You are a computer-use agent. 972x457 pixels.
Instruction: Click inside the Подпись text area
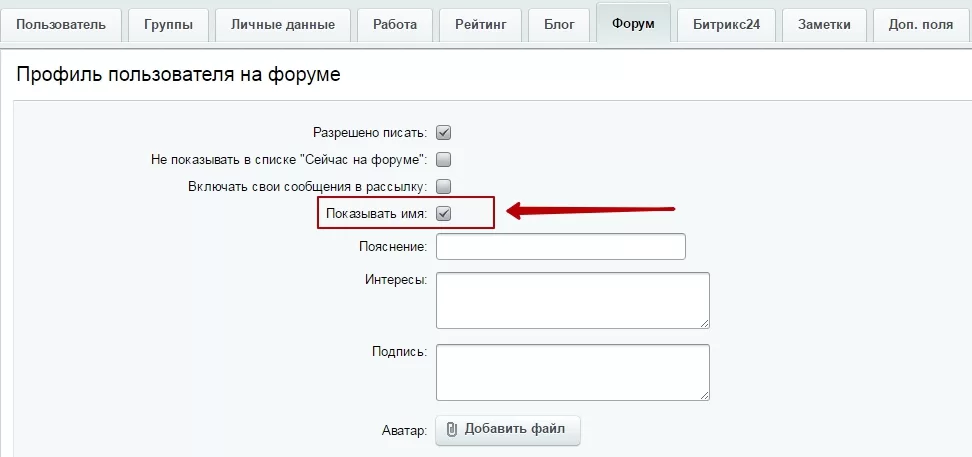tap(573, 373)
